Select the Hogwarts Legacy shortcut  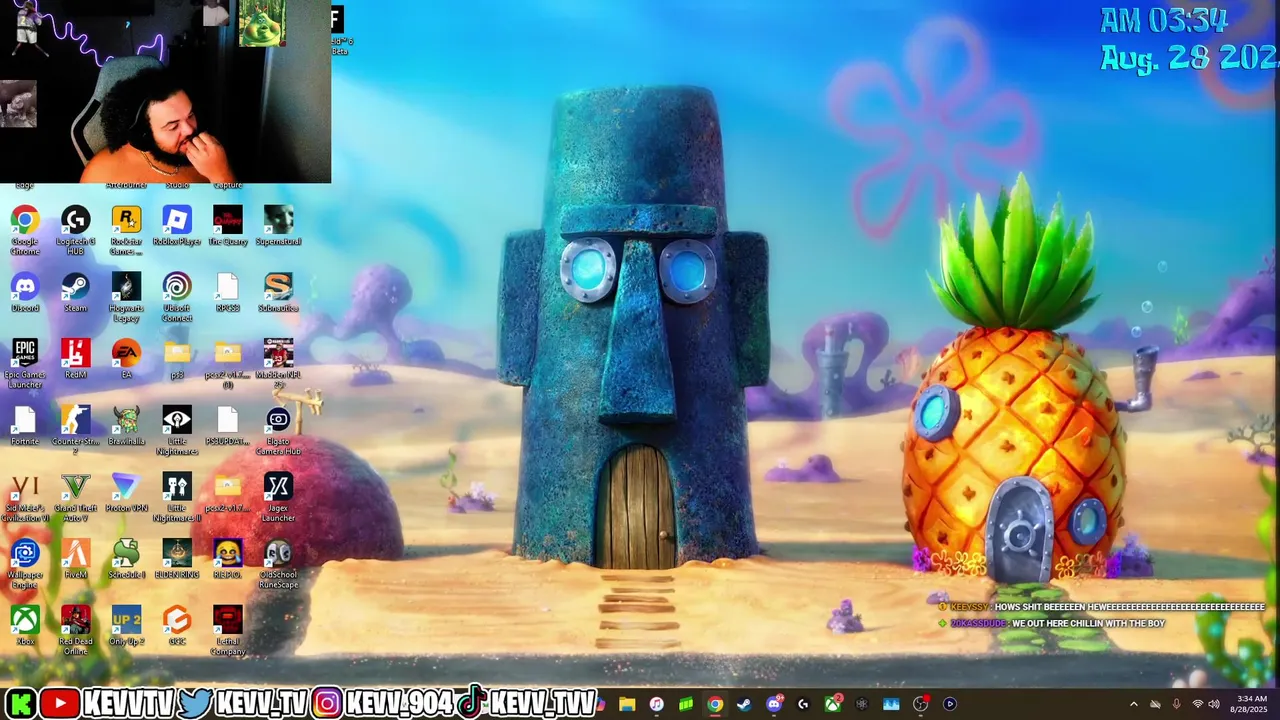126,297
